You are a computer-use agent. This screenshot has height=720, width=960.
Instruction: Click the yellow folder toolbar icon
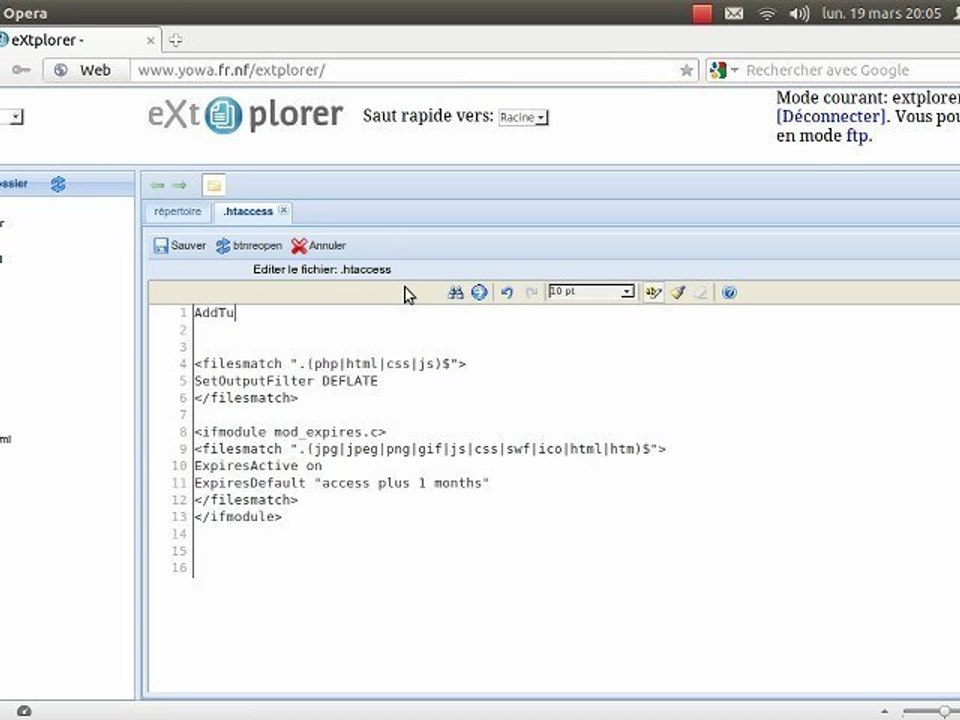(214, 185)
